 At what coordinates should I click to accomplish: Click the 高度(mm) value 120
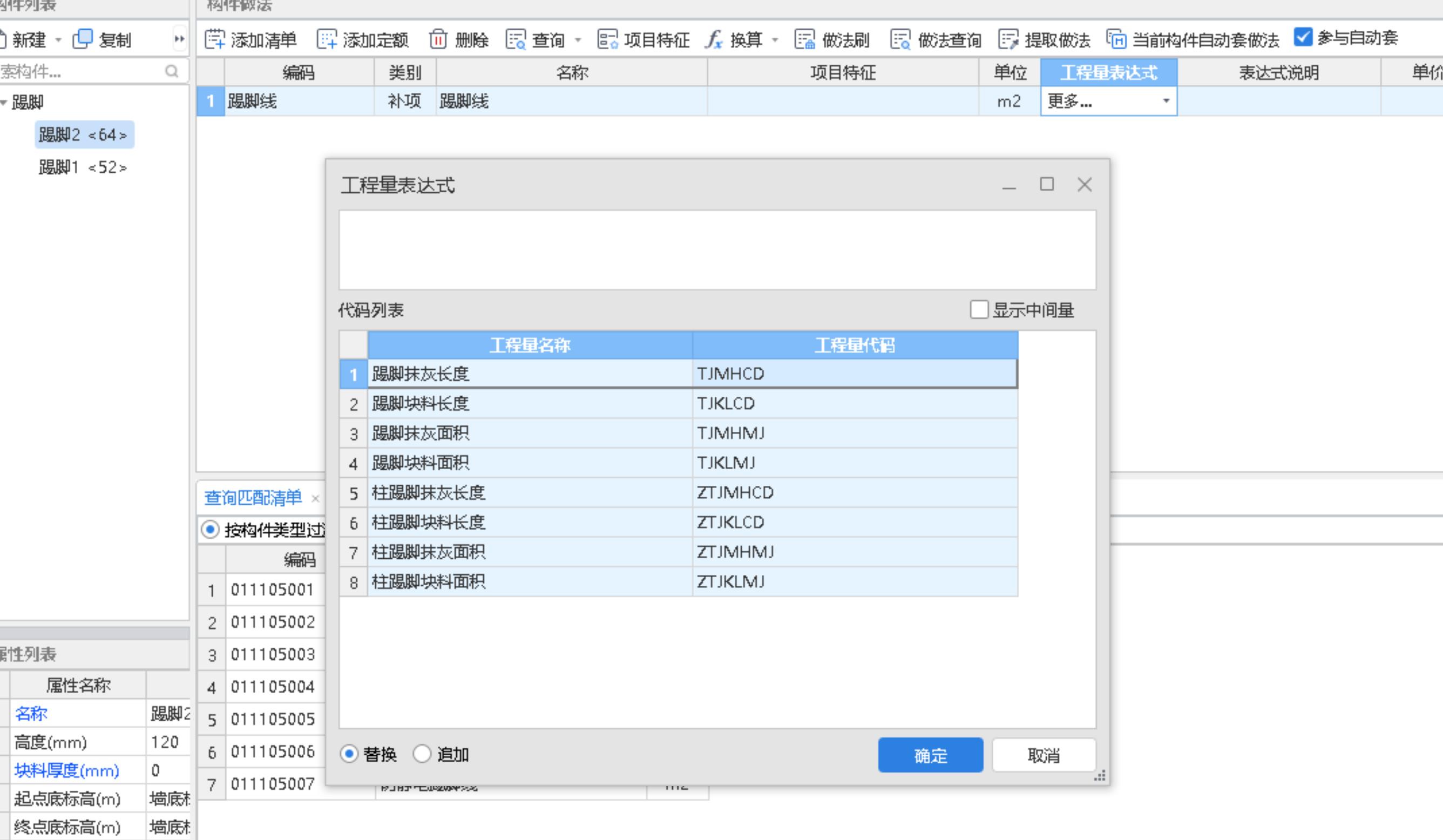[x=166, y=742]
